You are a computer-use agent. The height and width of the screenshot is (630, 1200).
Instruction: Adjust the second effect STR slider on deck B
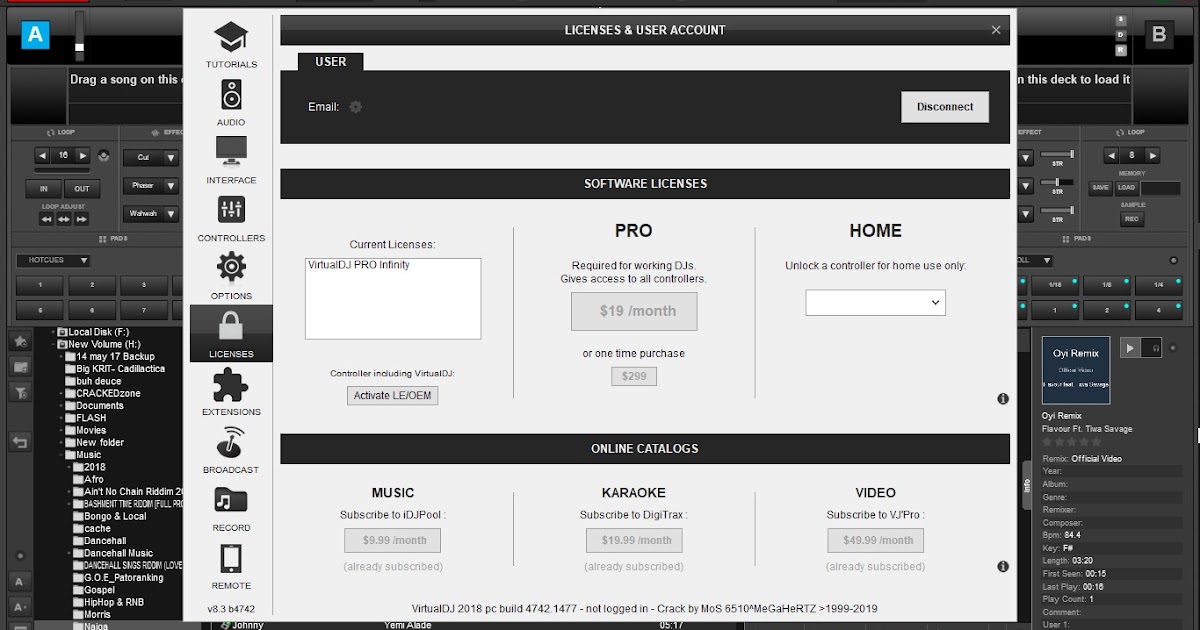tap(1057, 183)
